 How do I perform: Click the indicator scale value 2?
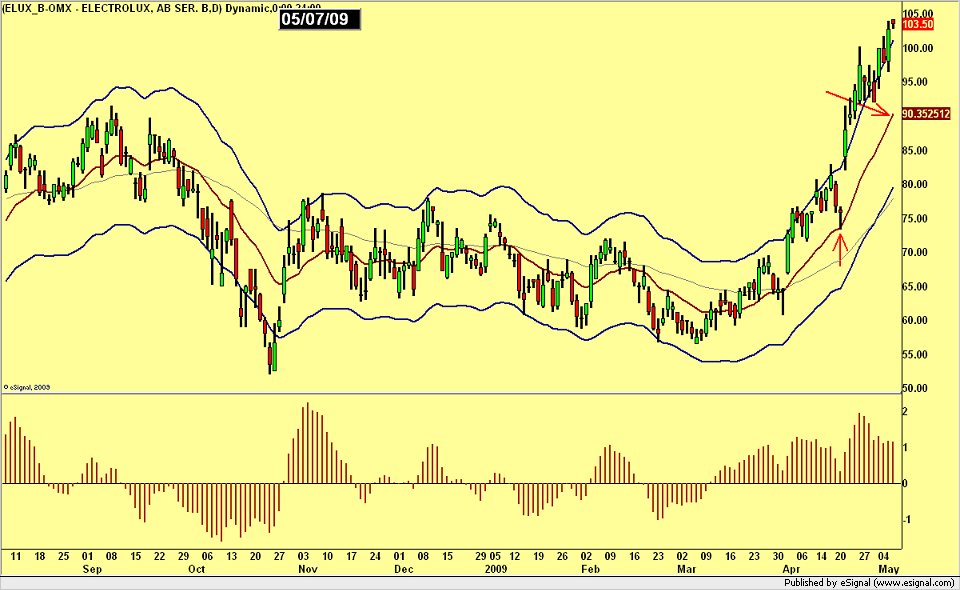[x=905, y=412]
